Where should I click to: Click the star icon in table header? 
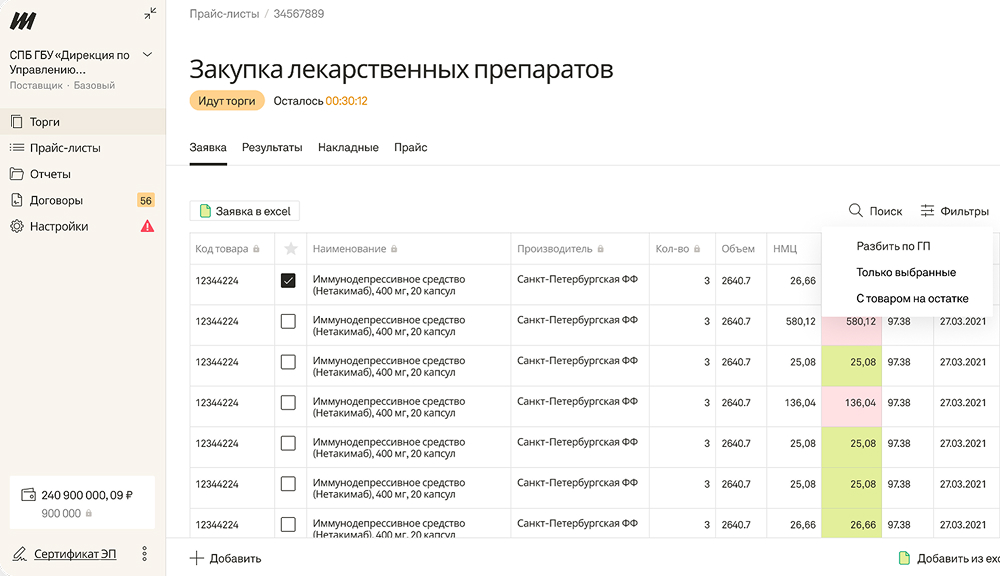pyautogui.click(x=290, y=249)
